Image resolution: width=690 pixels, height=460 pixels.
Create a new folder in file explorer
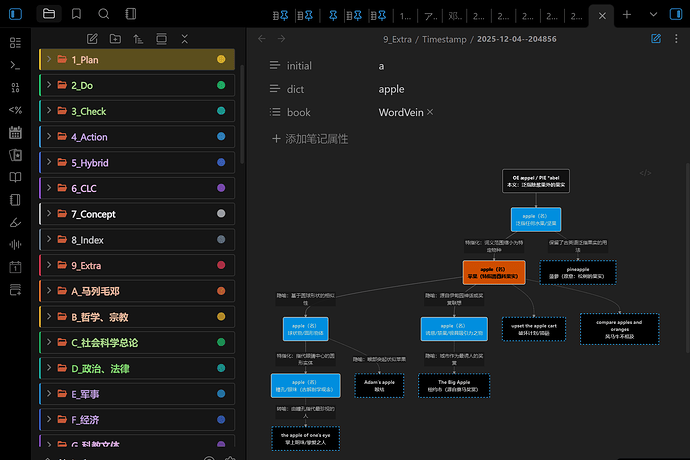[x=115, y=38]
